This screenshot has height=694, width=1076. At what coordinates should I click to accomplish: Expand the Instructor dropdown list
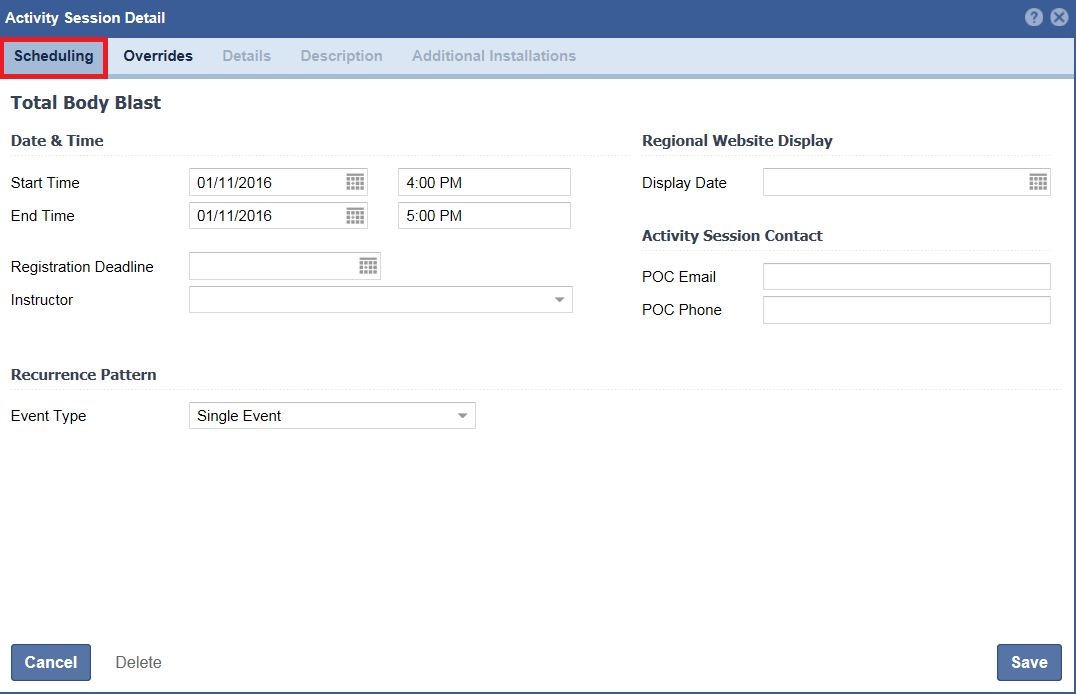click(x=559, y=300)
